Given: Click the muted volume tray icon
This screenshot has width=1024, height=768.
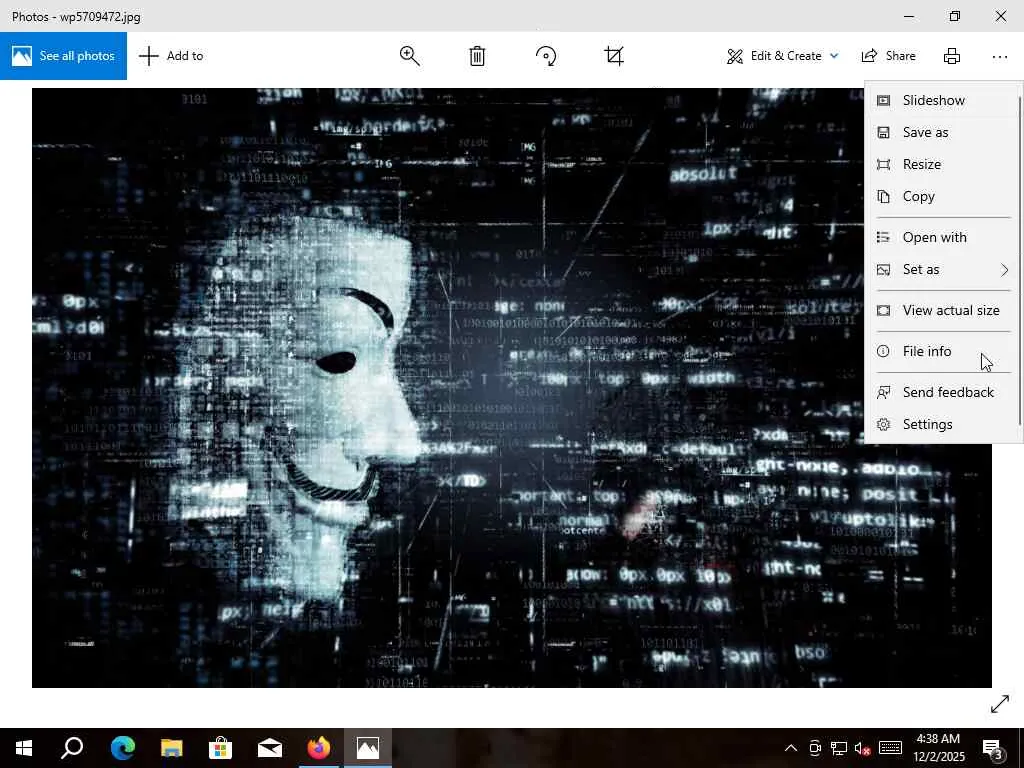Looking at the screenshot, I should tap(862, 748).
